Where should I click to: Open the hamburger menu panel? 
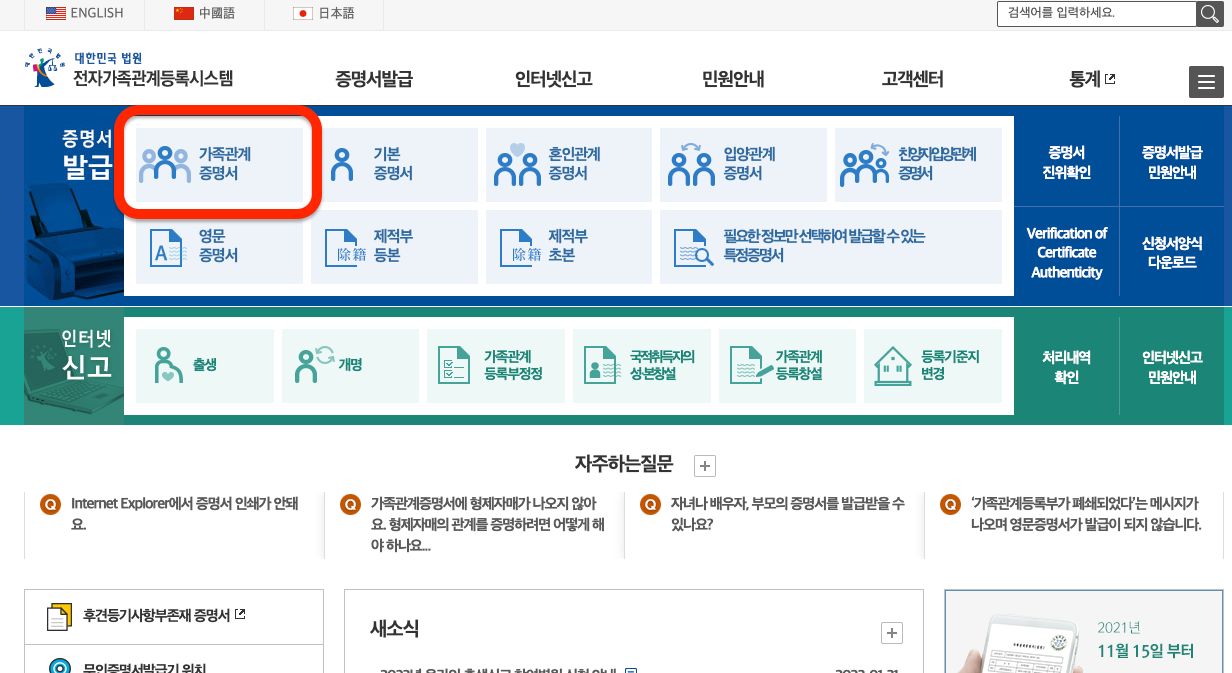point(1206,82)
